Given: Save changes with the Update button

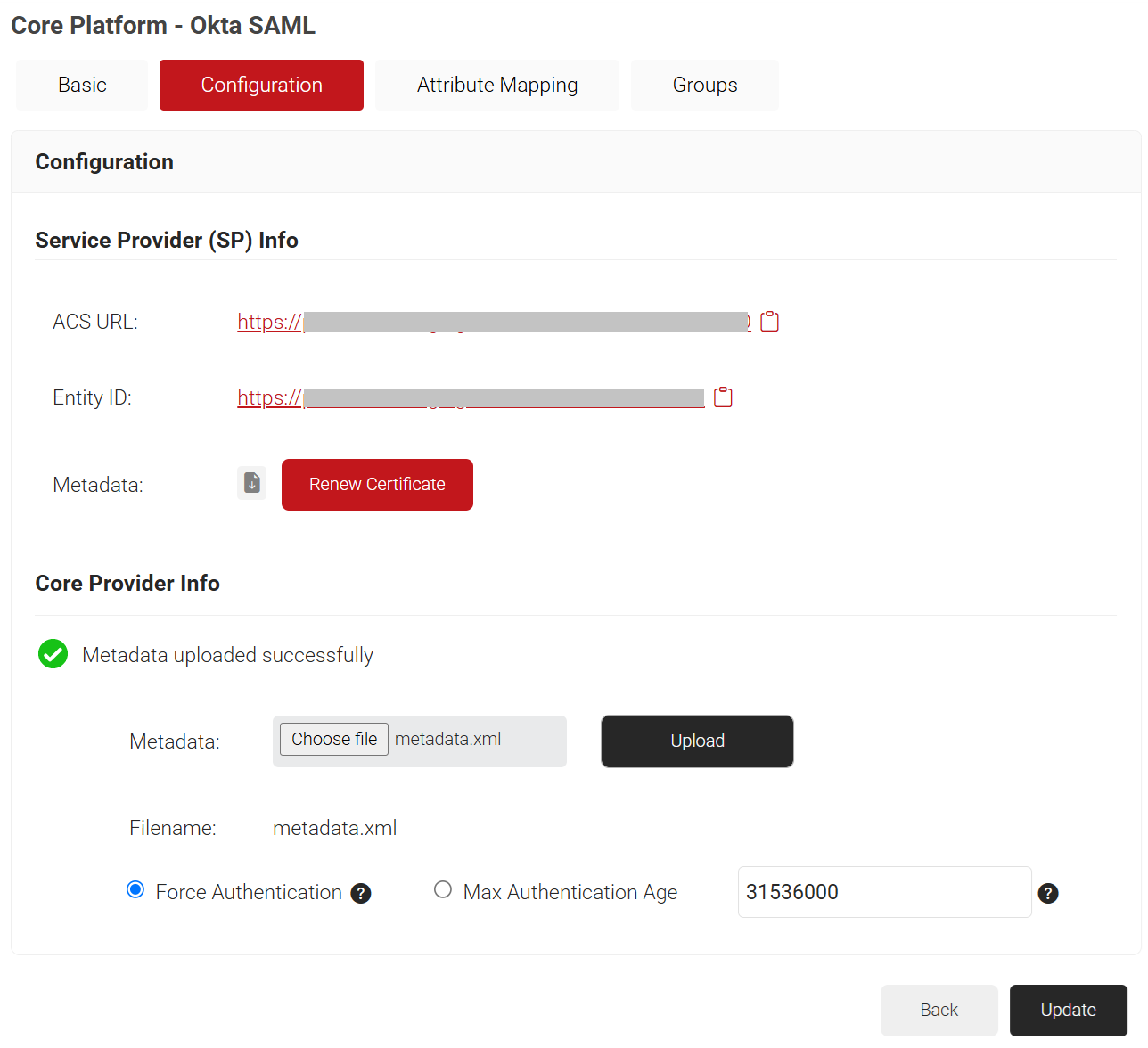Looking at the screenshot, I should 1068,1010.
